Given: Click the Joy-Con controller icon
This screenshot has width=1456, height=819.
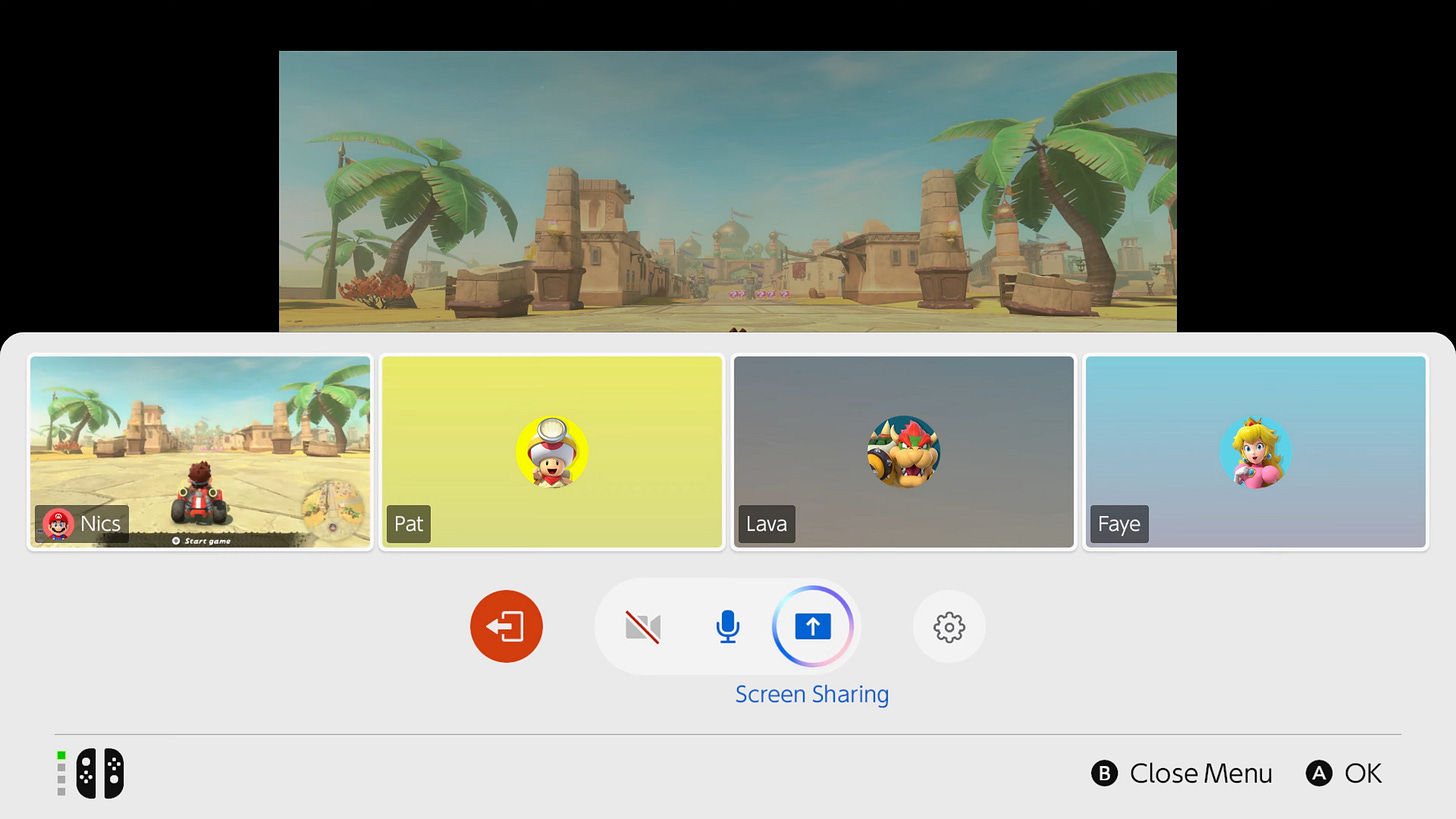Looking at the screenshot, I should pos(100,773).
